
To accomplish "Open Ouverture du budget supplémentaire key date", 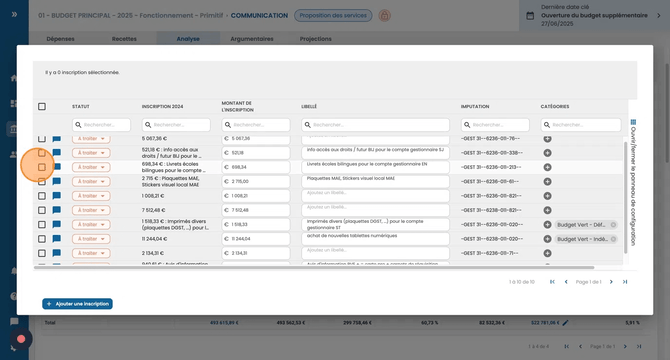I will (594, 15).
